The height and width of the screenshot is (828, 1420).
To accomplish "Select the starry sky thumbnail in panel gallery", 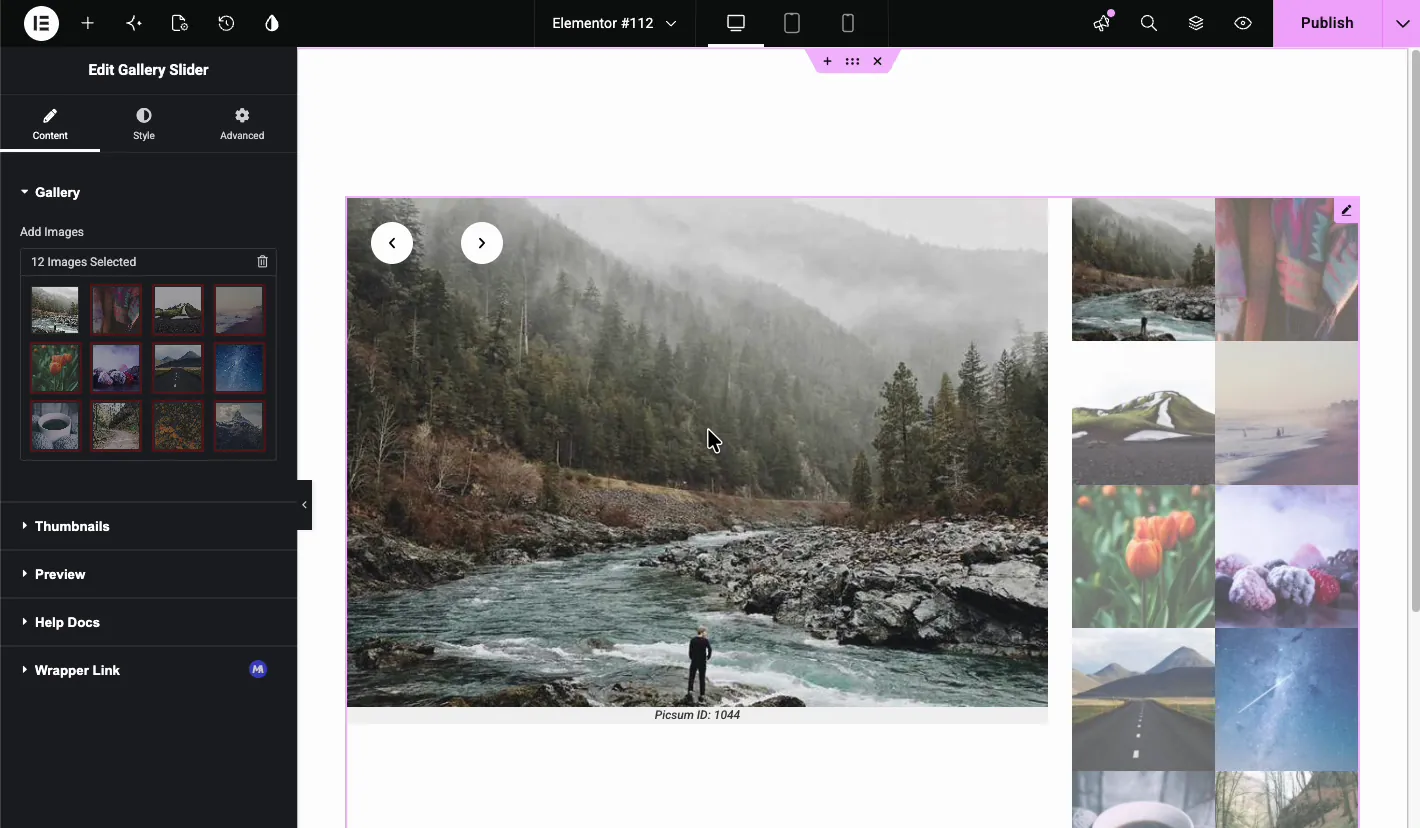I will [x=239, y=368].
